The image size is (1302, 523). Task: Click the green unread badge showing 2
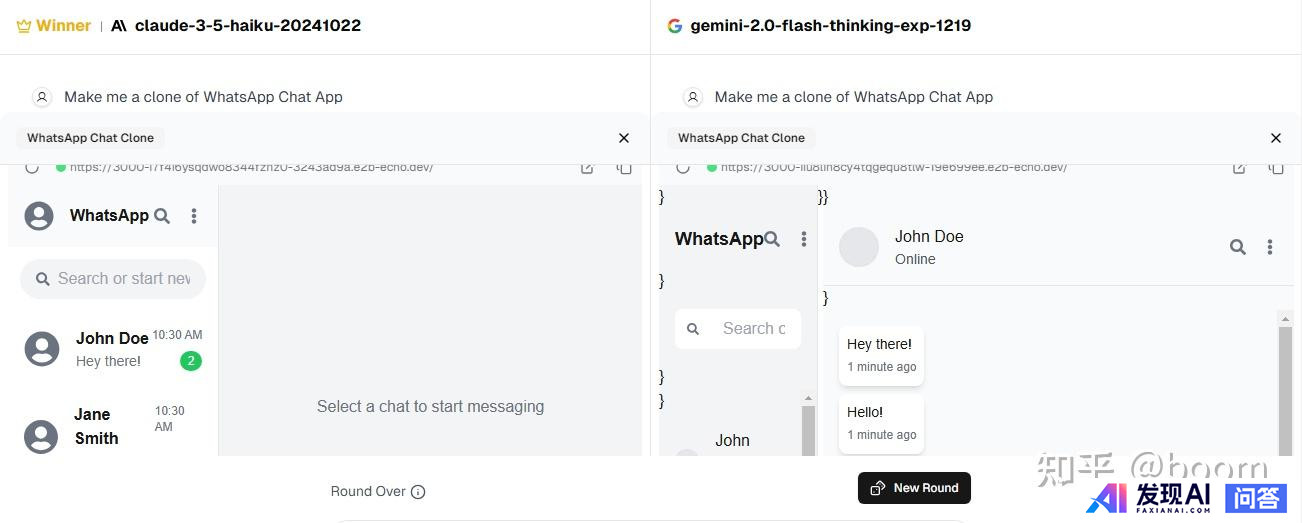(191, 361)
